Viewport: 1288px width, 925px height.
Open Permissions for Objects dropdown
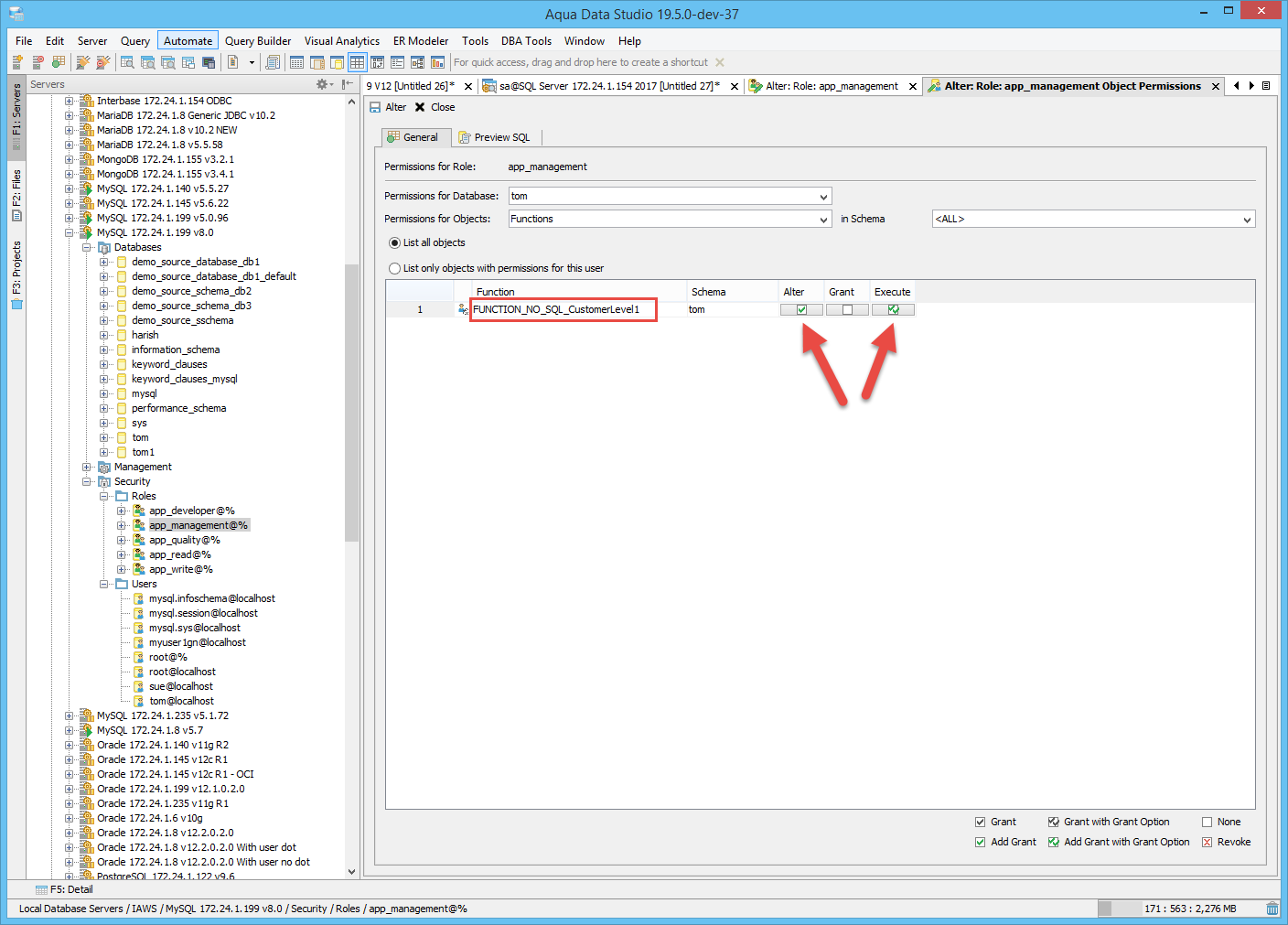[823, 219]
